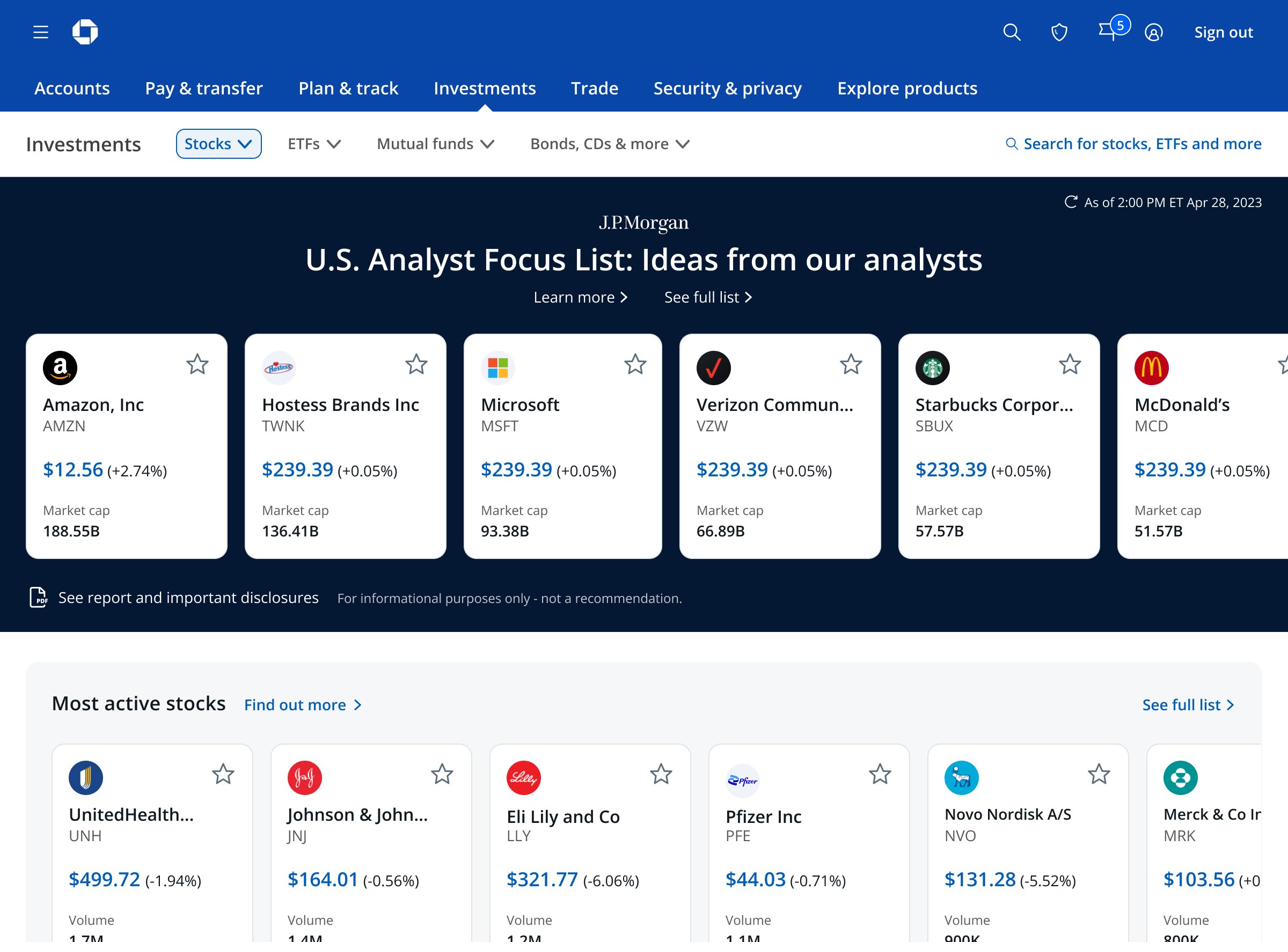Viewport: 1288px width, 952px height.
Task: Expand the ETFs dropdown
Action: (x=314, y=144)
